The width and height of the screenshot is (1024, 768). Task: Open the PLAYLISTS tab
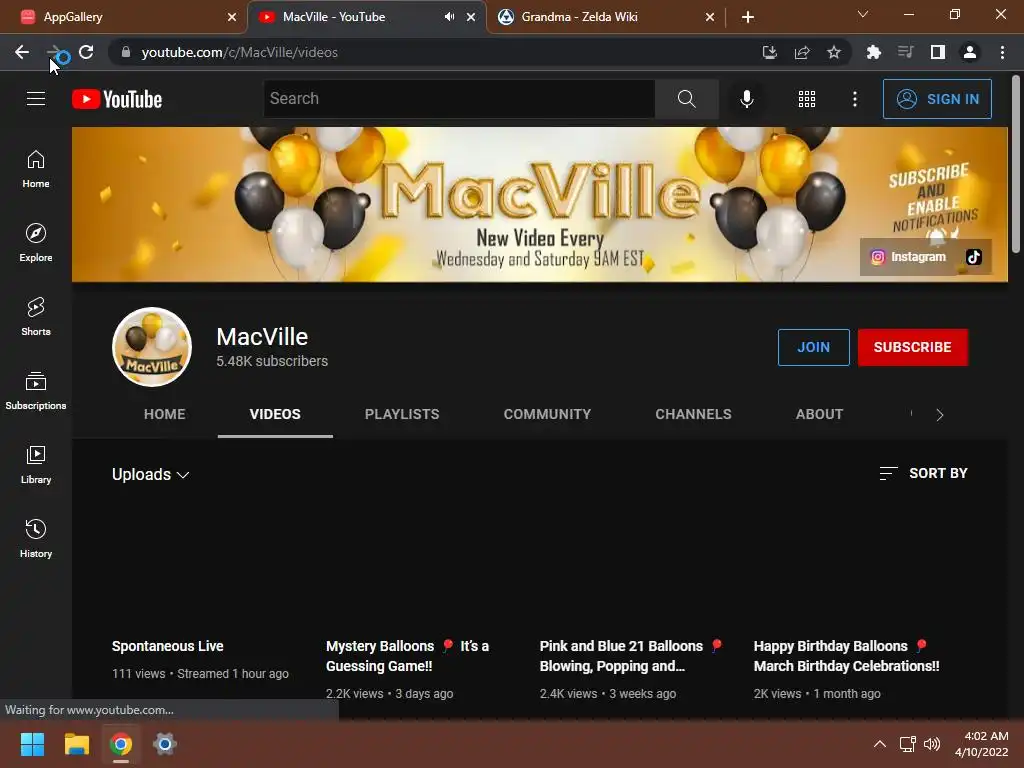(402, 414)
